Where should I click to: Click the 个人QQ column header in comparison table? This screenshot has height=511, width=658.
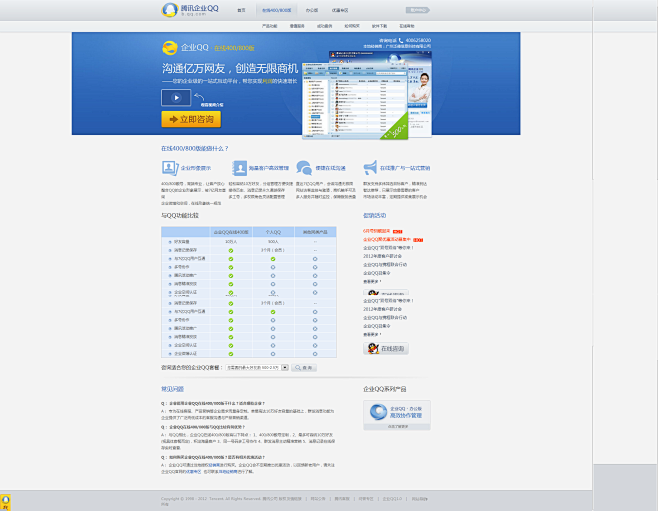273,232
